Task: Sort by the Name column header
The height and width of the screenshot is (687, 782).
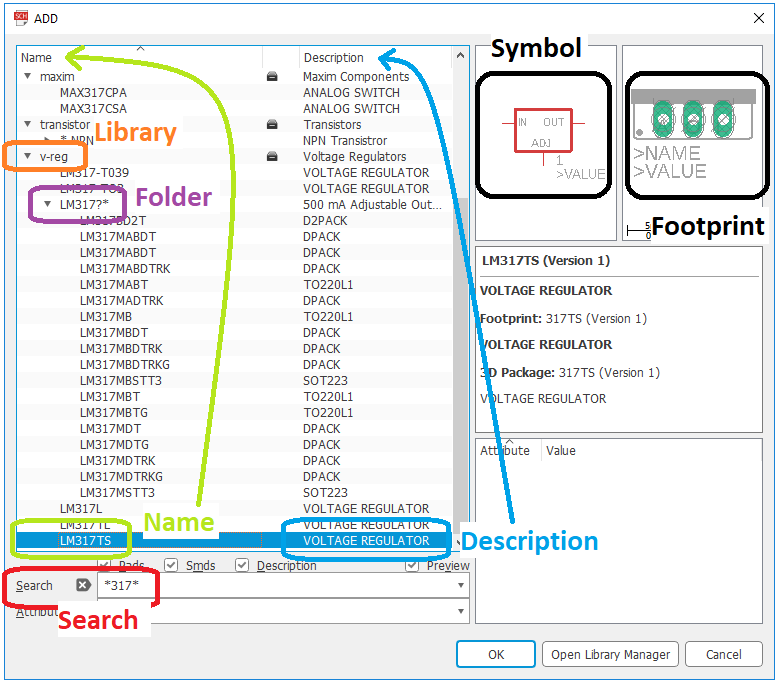Action: (140, 57)
